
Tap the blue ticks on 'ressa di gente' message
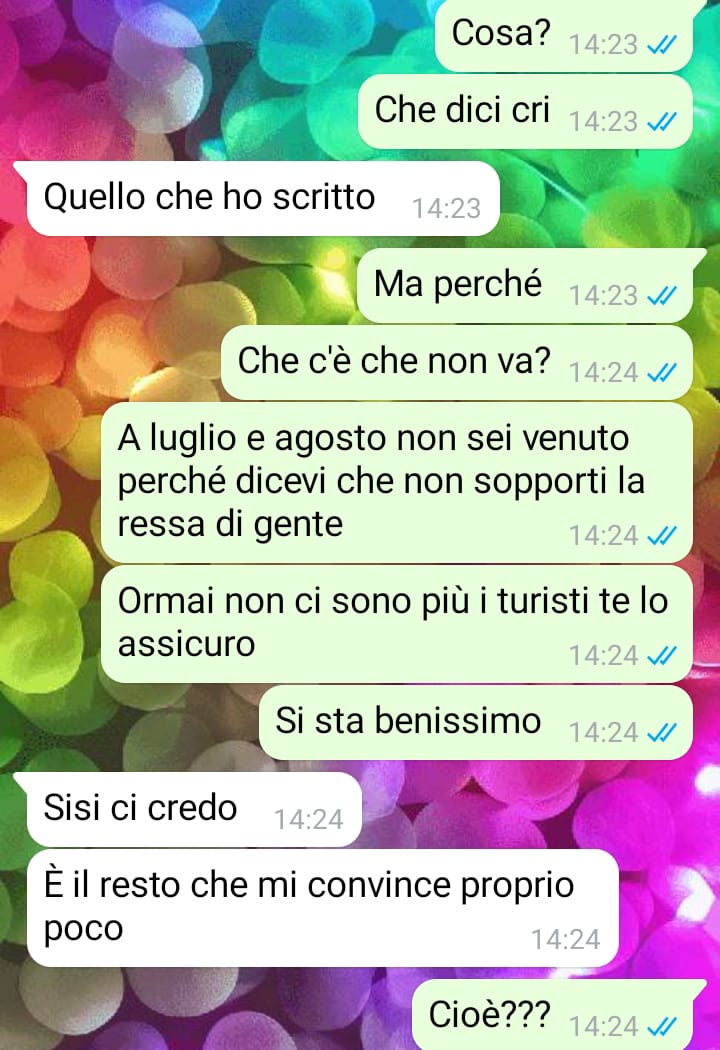(662, 536)
